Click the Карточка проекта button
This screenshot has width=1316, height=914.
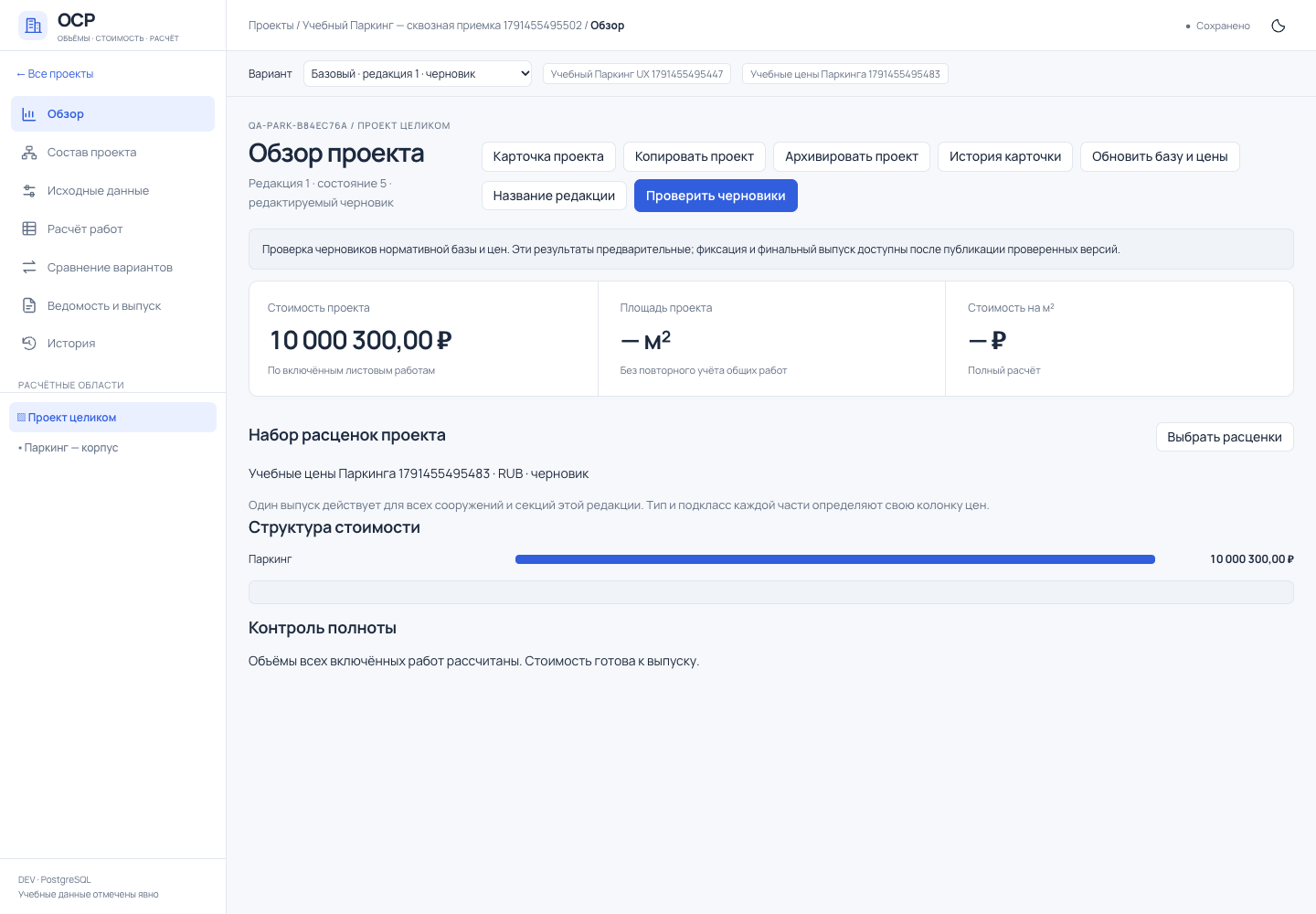pos(548,156)
